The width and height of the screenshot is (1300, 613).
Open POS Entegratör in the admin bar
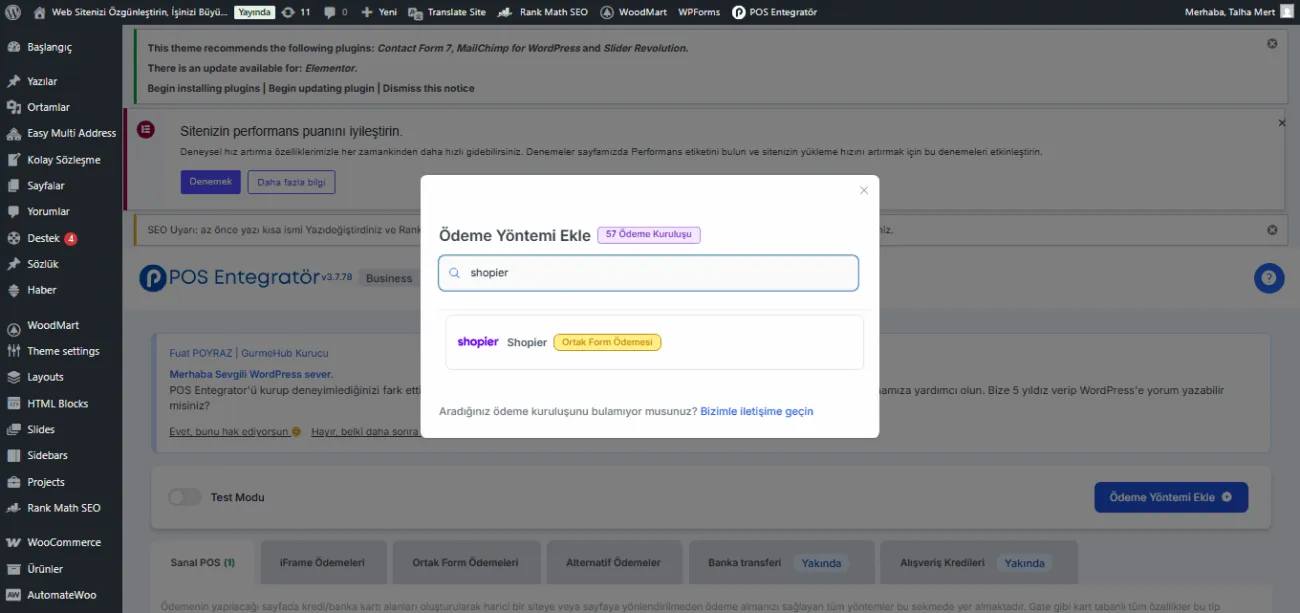(775, 12)
